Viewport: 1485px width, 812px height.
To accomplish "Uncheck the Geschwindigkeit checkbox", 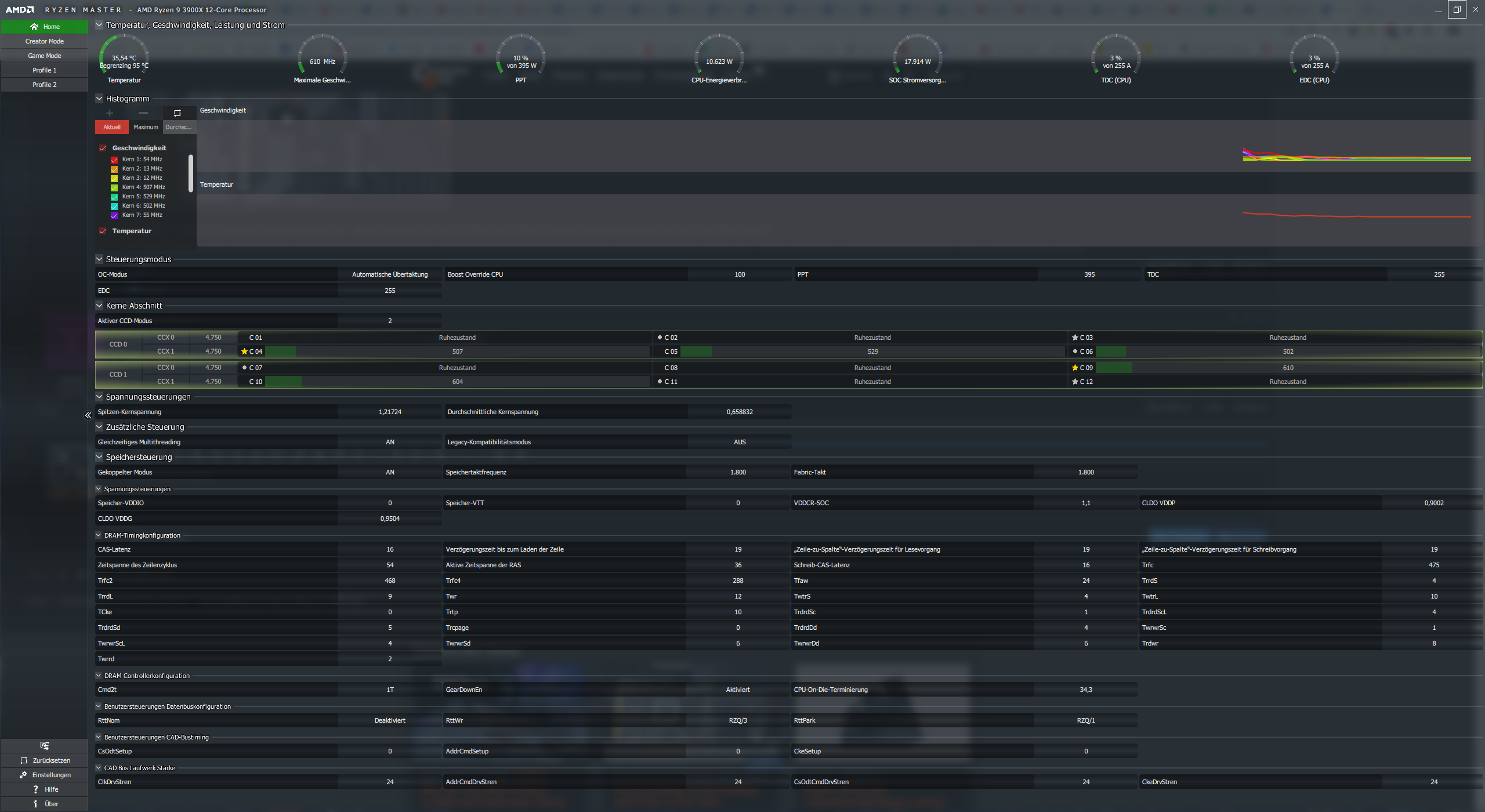I will tap(103, 148).
